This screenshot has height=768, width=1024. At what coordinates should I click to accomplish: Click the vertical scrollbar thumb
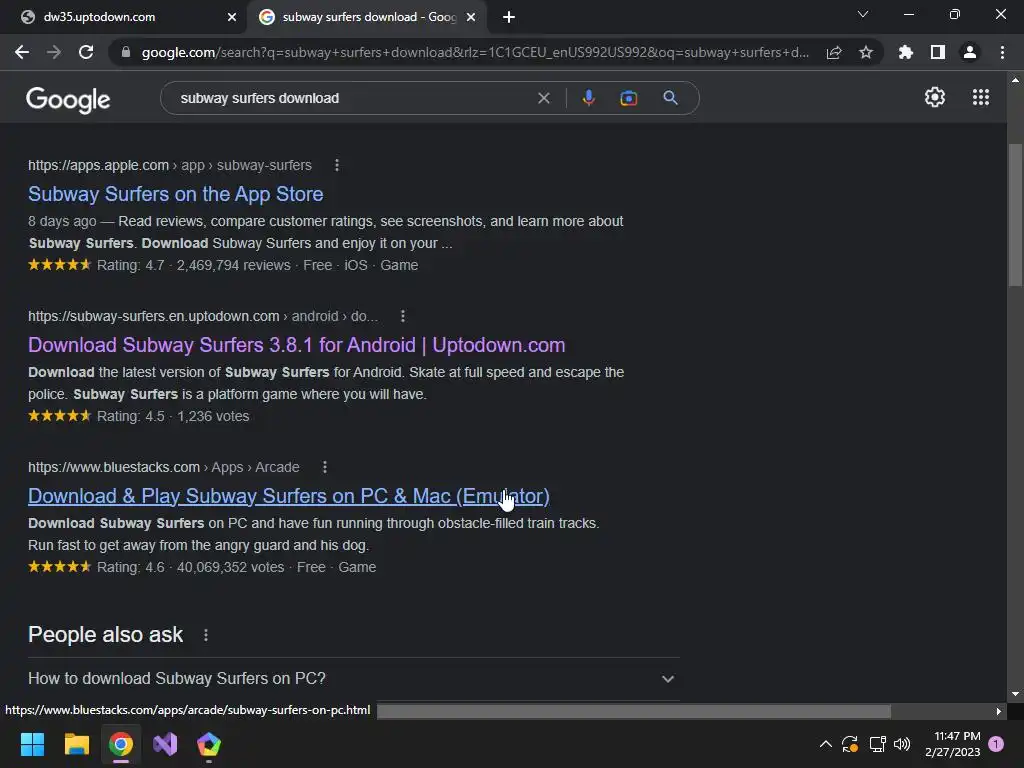click(x=1015, y=214)
